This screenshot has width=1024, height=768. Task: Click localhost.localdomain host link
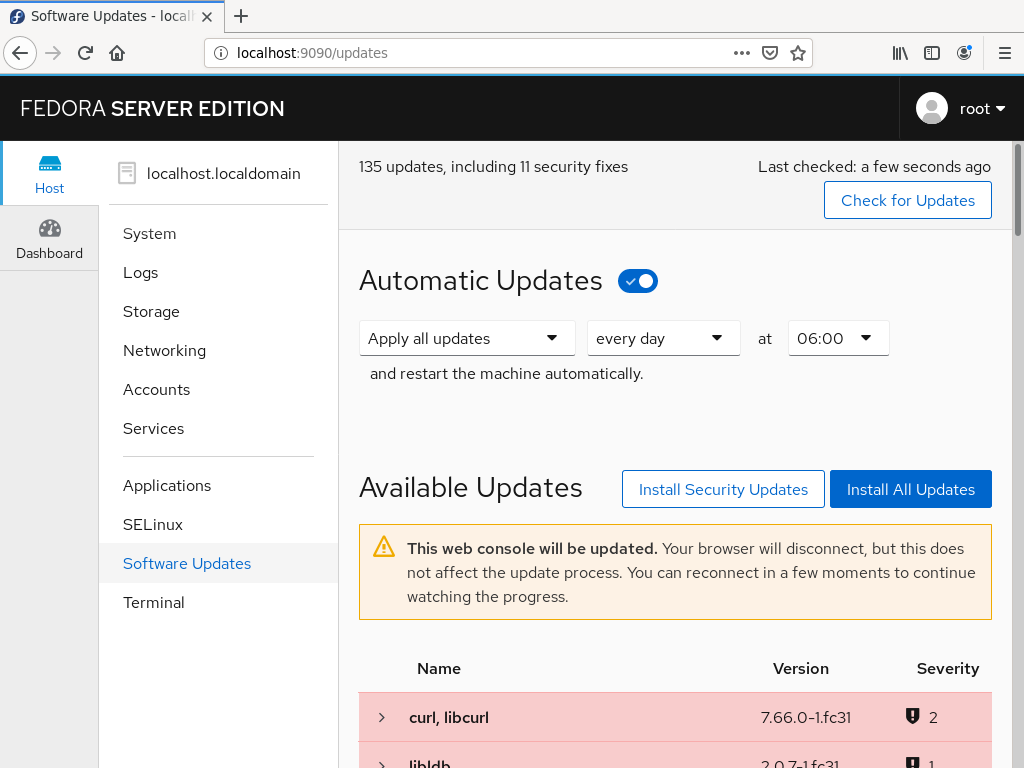coord(223,173)
